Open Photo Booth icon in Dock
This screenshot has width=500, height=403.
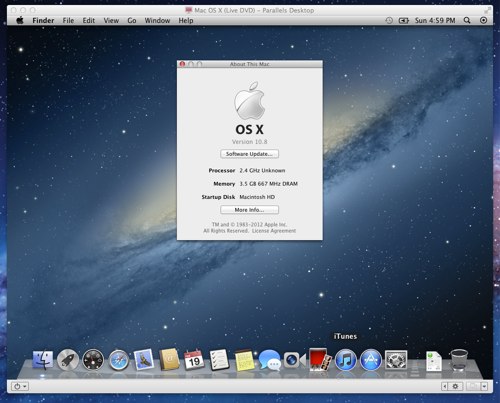320,360
